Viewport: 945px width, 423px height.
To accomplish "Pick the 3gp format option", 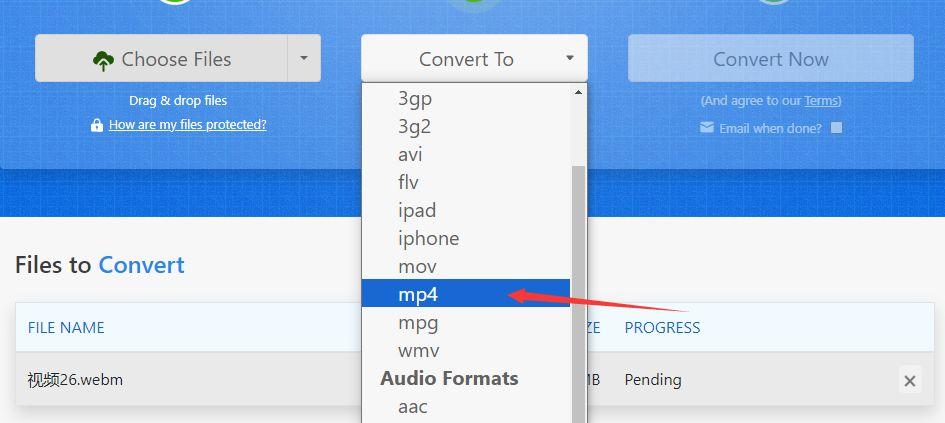I will pyautogui.click(x=415, y=98).
